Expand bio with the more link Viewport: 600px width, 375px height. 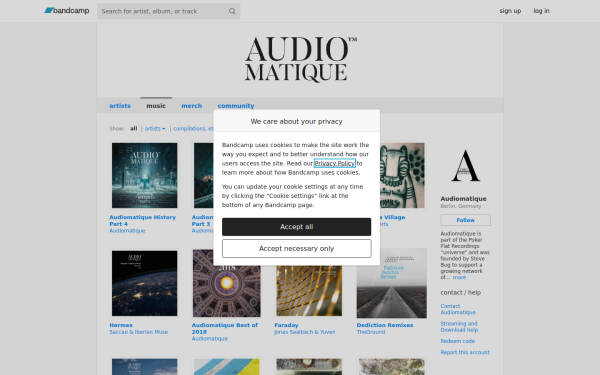pyautogui.click(x=459, y=277)
